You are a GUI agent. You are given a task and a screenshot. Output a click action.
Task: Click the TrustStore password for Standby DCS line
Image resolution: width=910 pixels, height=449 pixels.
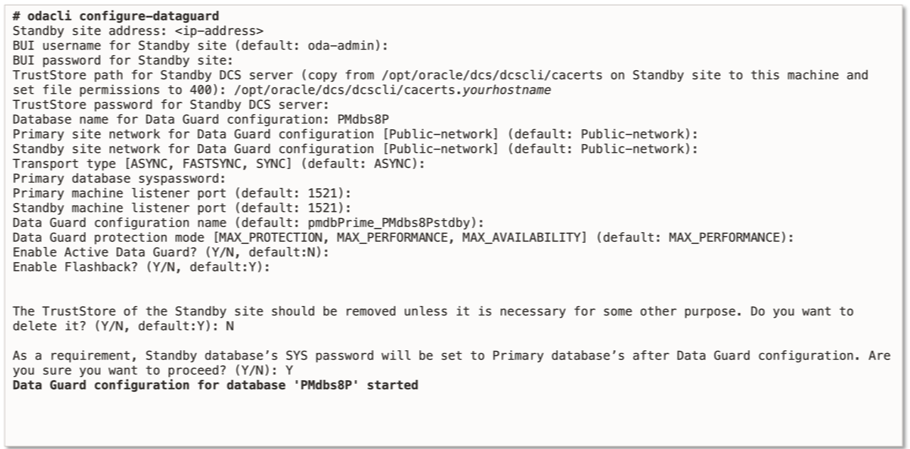[x=169, y=103]
